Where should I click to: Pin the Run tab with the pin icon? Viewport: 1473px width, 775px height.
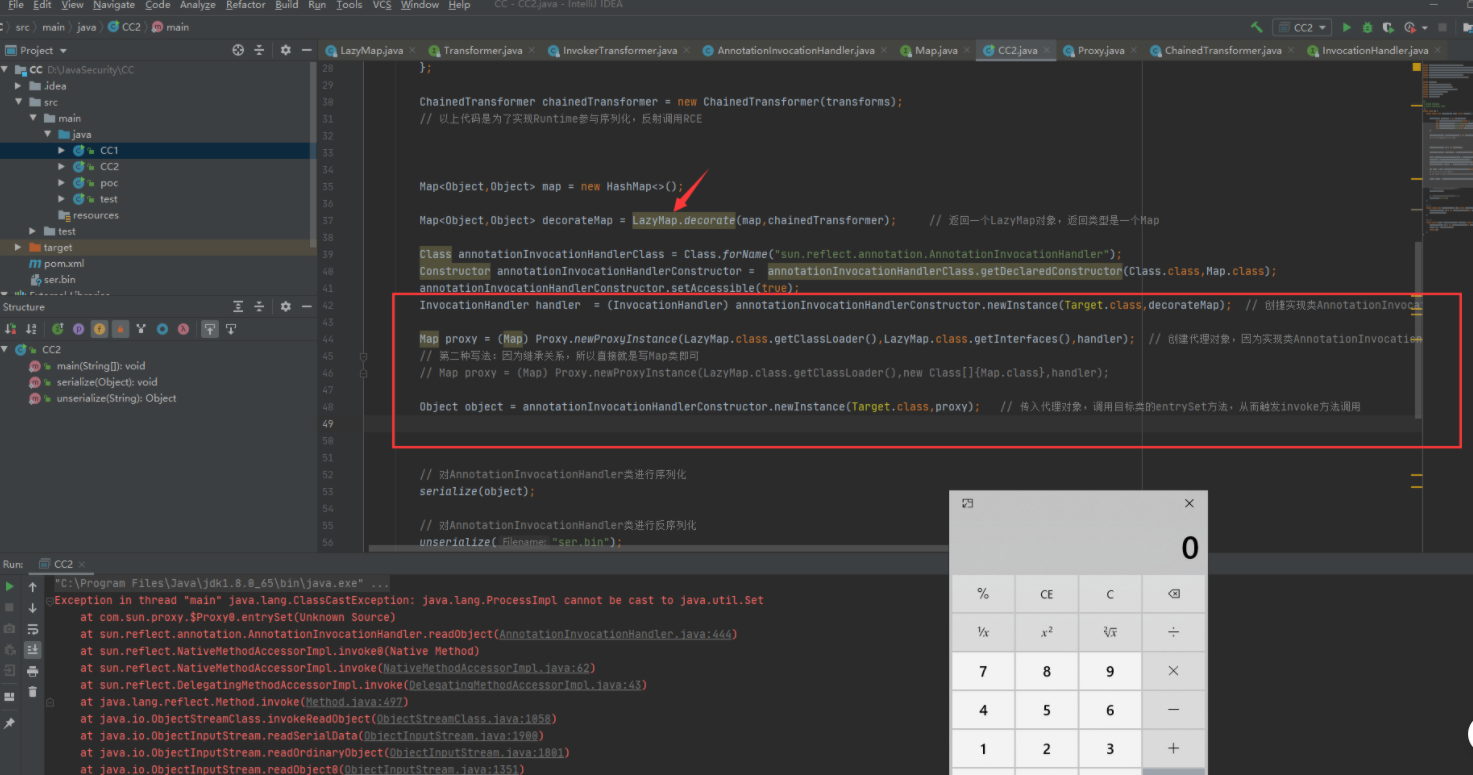[x=10, y=722]
